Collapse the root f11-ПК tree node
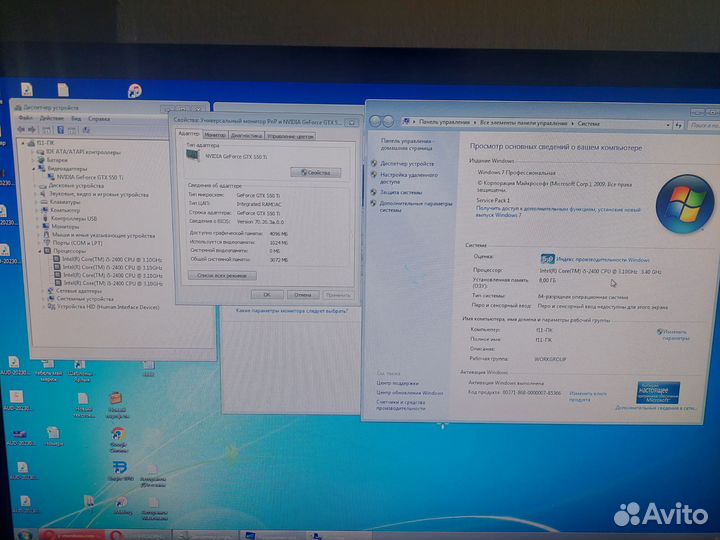The height and width of the screenshot is (540, 720). (23, 143)
